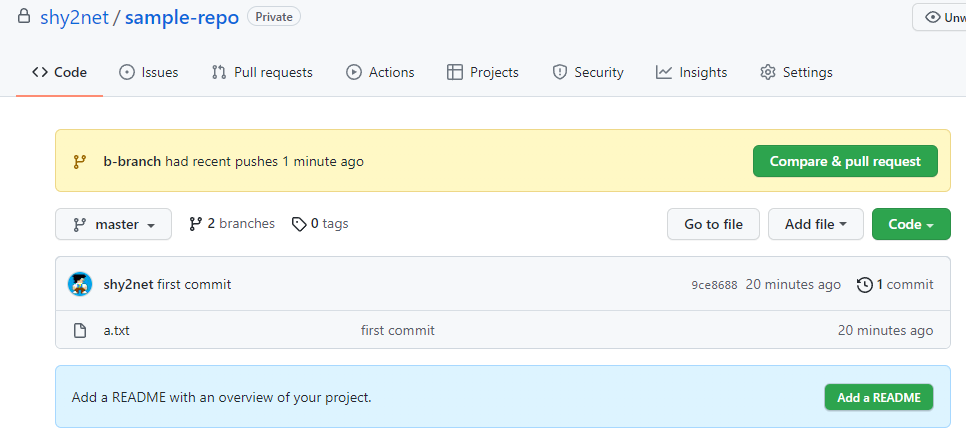Click the Settings gear icon

pyautogui.click(x=768, y=73)
